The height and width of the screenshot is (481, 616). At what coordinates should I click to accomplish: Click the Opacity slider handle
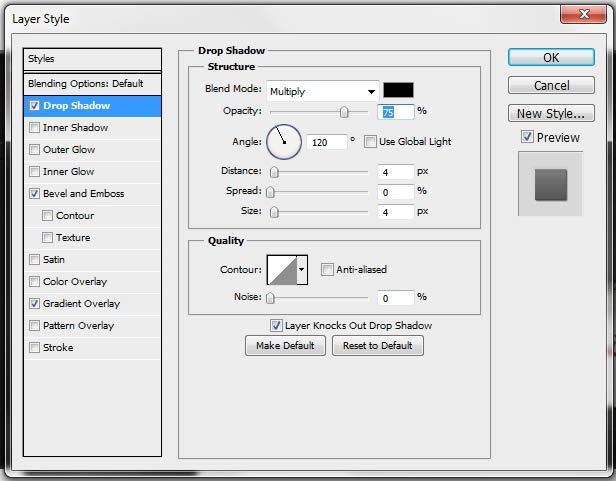(x=344, y=112)
